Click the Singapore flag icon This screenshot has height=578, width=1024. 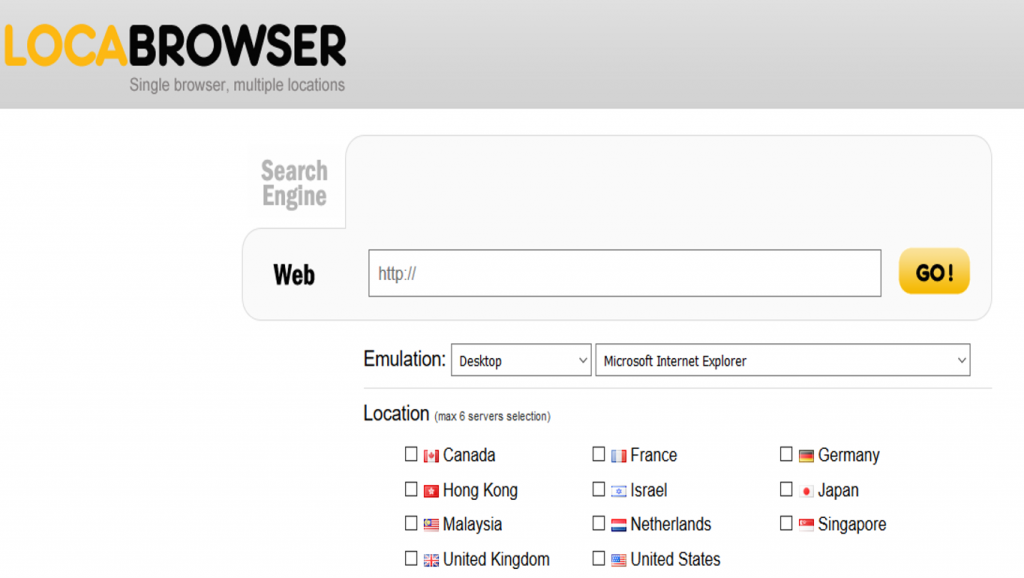coord(804,523)
